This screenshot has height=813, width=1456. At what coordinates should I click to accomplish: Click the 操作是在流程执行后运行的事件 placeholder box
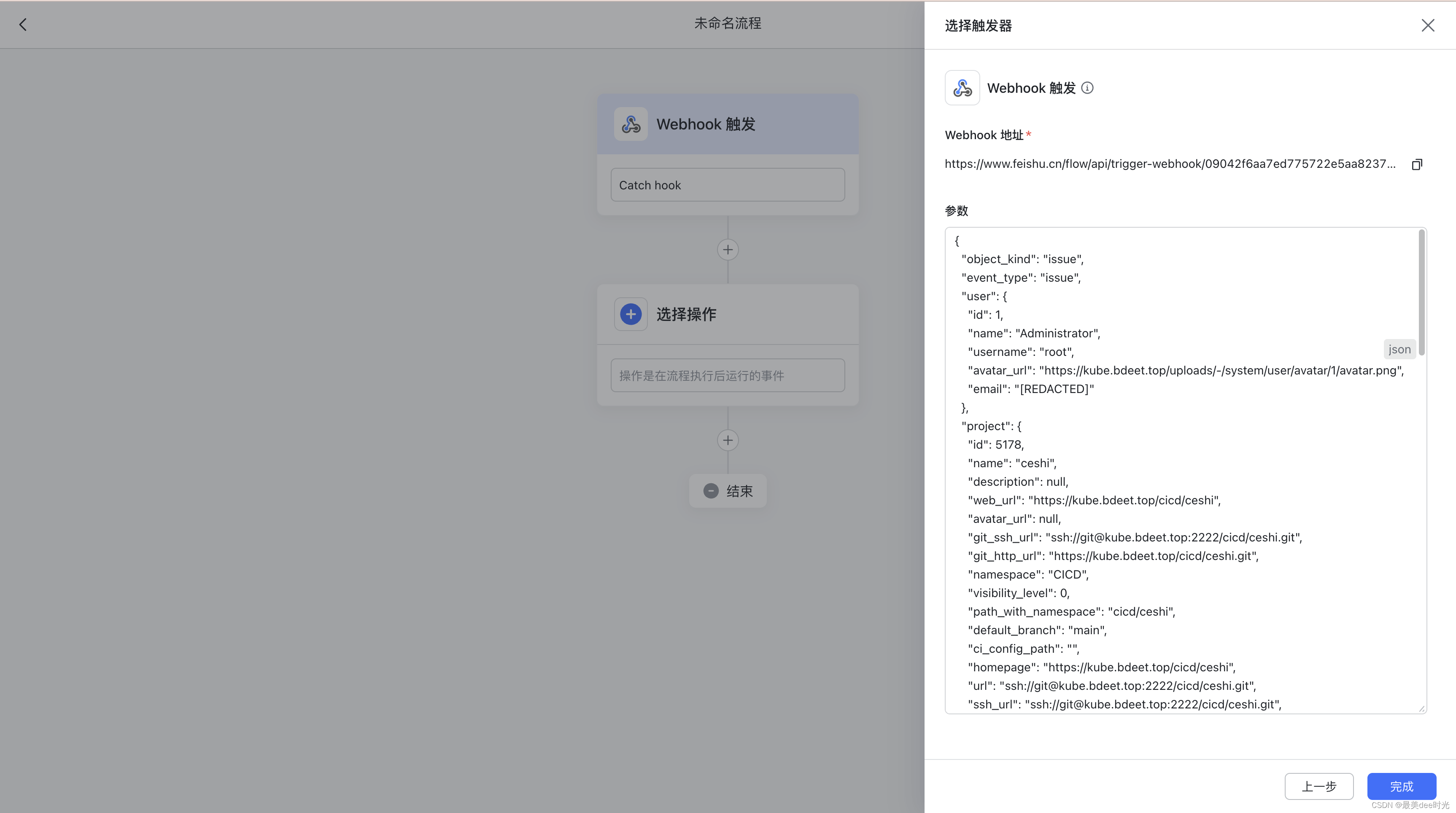click(728, 375)
